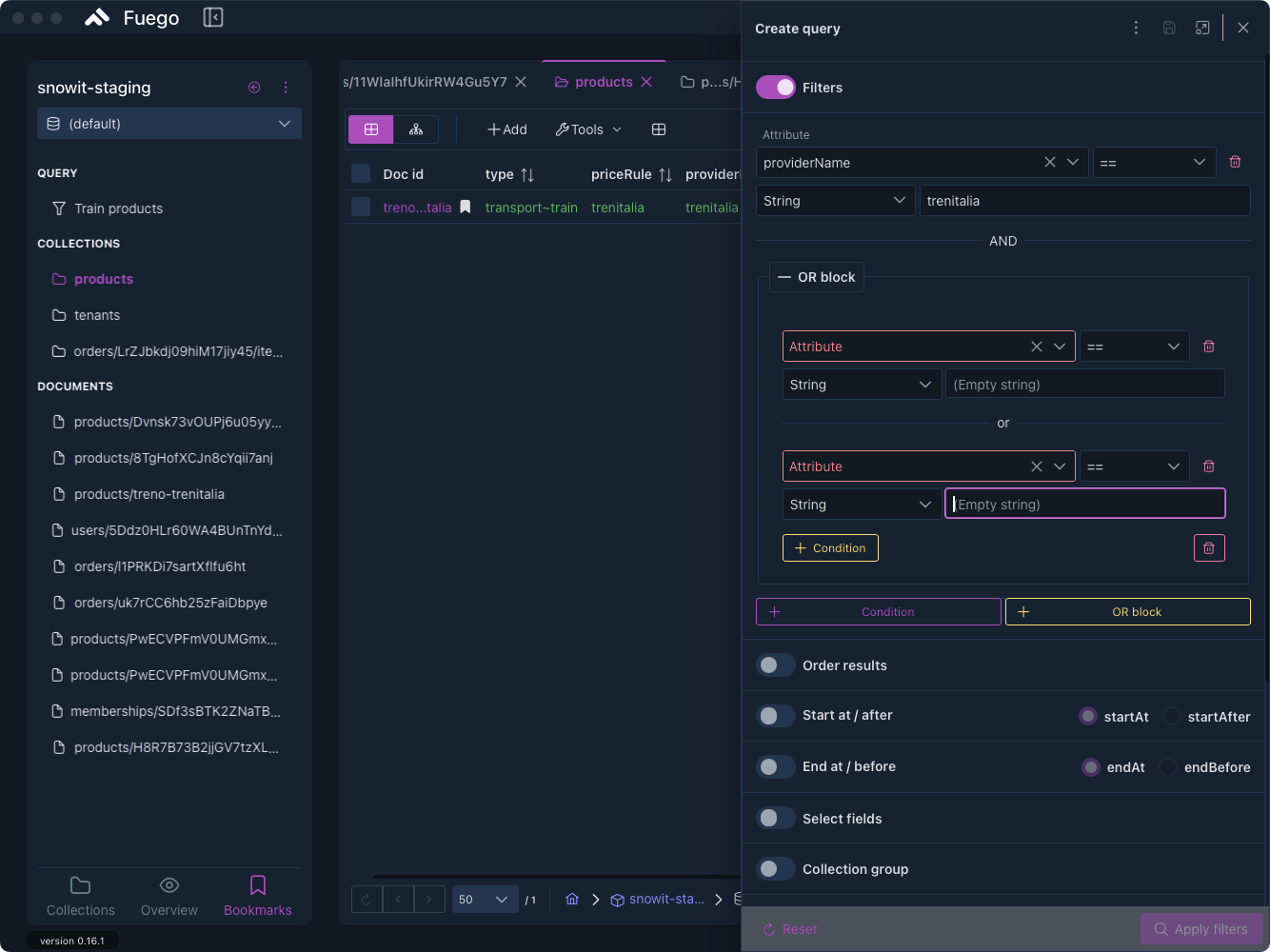Switch to table view icon
The image size is (1270, 952).
tap(371, 129)
